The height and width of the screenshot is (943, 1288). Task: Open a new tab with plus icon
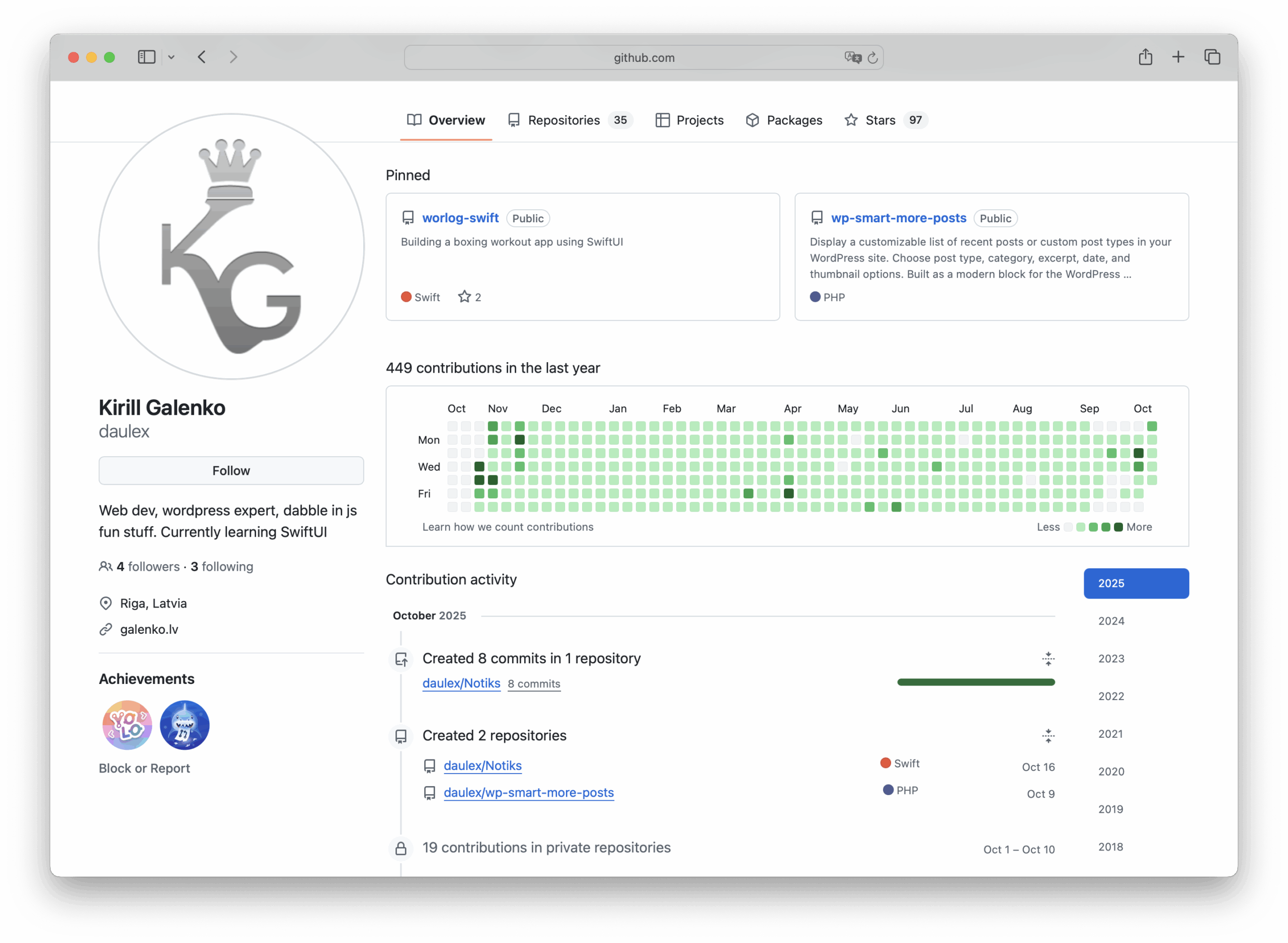[1178, 57]
